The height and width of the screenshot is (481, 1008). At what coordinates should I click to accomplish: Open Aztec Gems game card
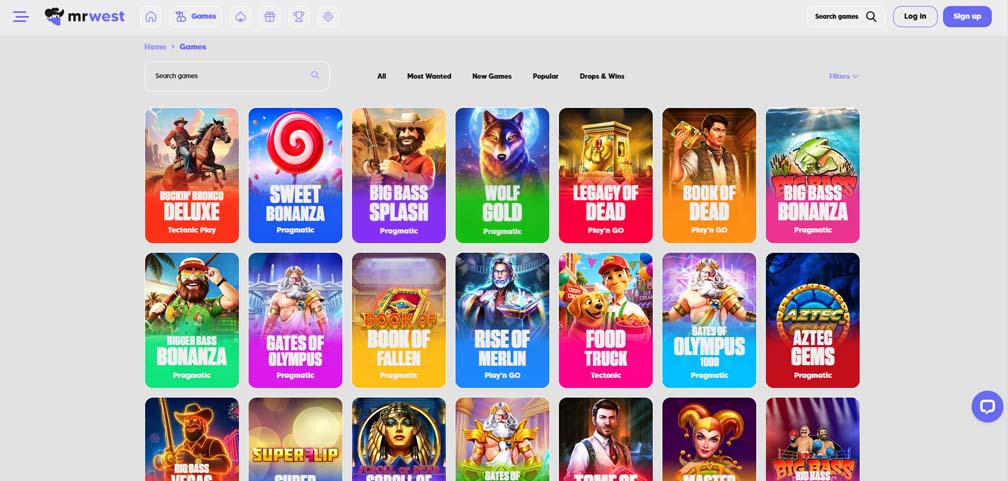813,320
